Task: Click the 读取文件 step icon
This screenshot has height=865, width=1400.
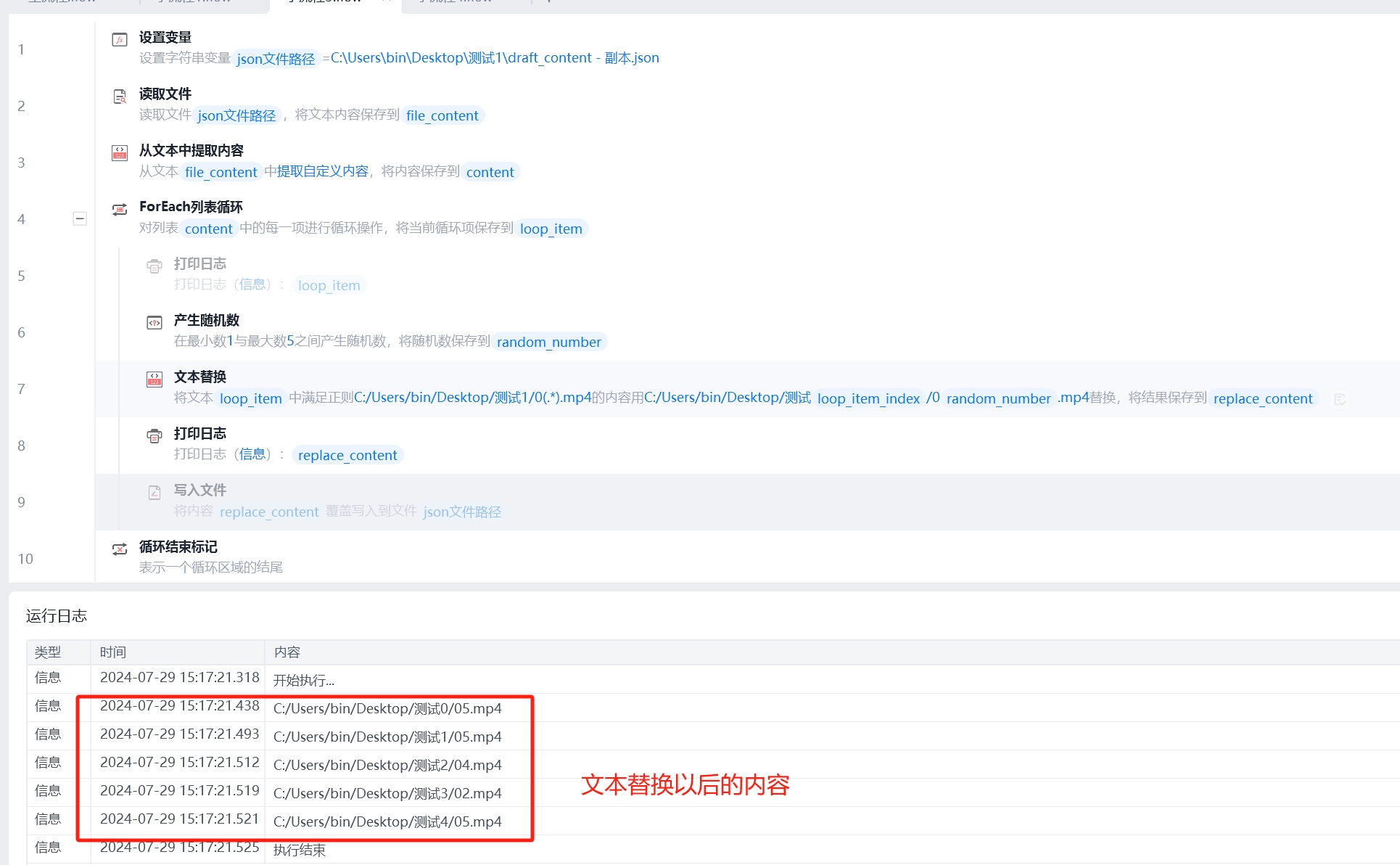Action: click(120, 97)
